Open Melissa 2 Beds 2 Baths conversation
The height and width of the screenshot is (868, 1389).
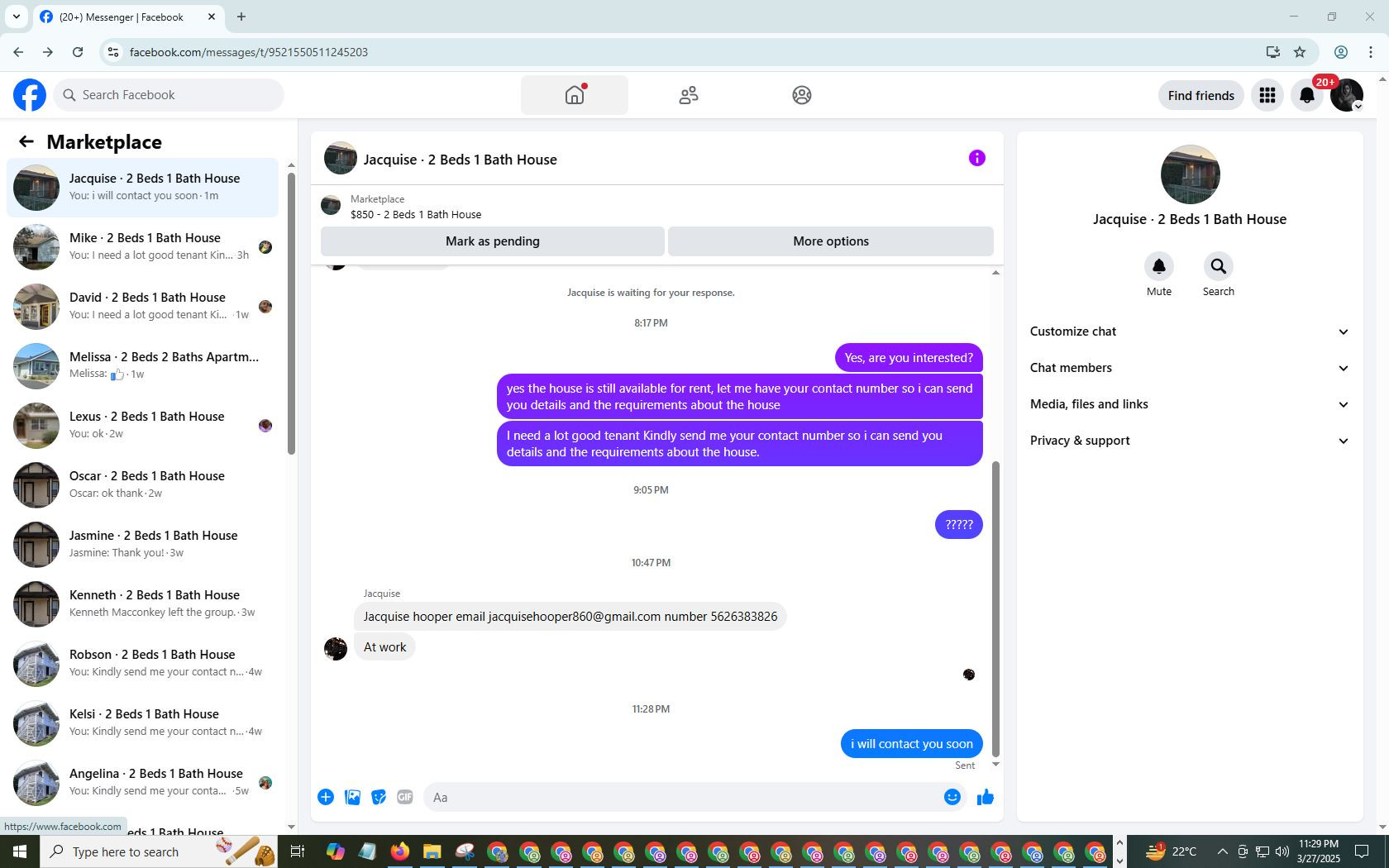tap(142, 366)
